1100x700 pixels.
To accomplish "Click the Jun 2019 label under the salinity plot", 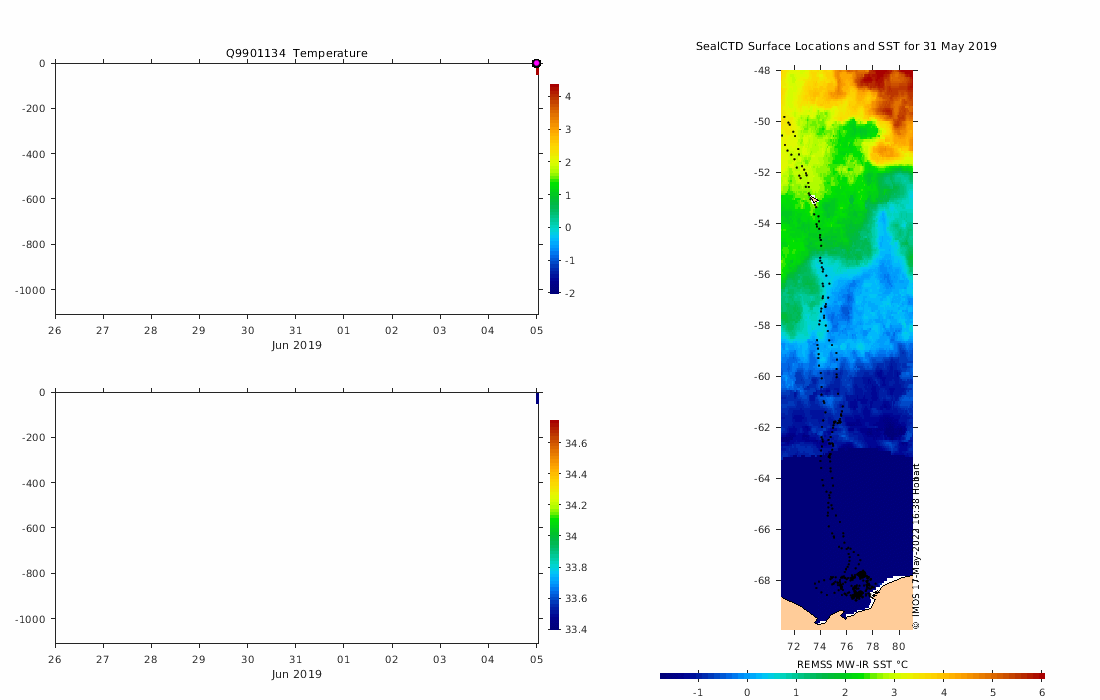I will pyautogui.click(x=296, y=674).
